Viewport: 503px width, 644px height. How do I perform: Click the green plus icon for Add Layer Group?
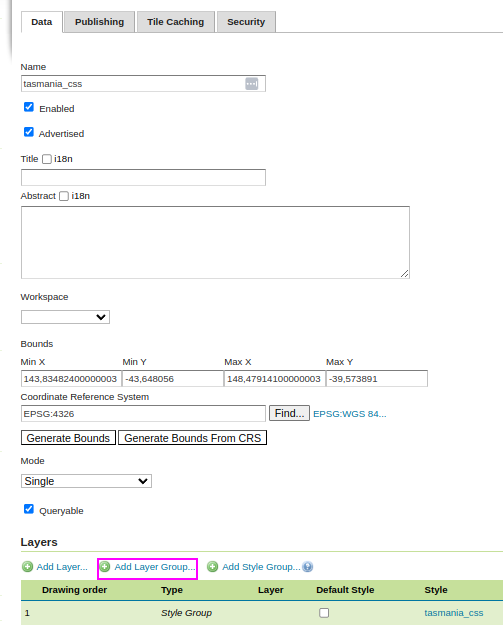pos(105,567)
